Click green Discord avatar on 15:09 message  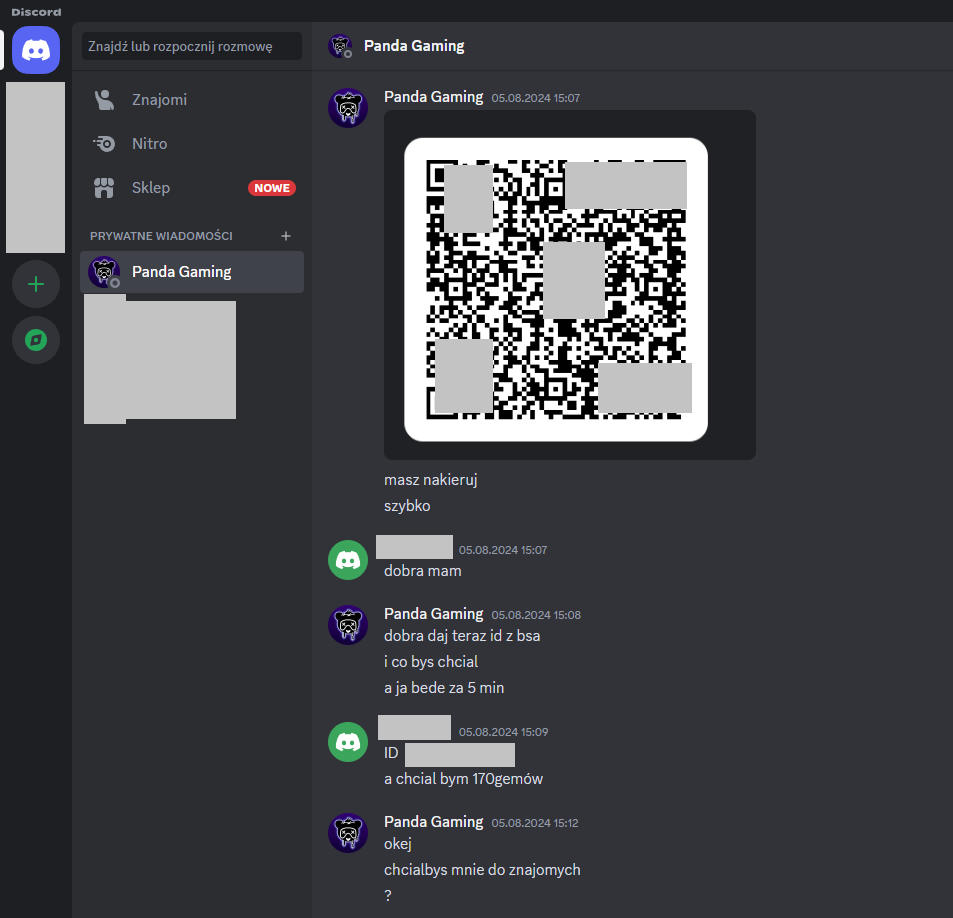point(348,742)
